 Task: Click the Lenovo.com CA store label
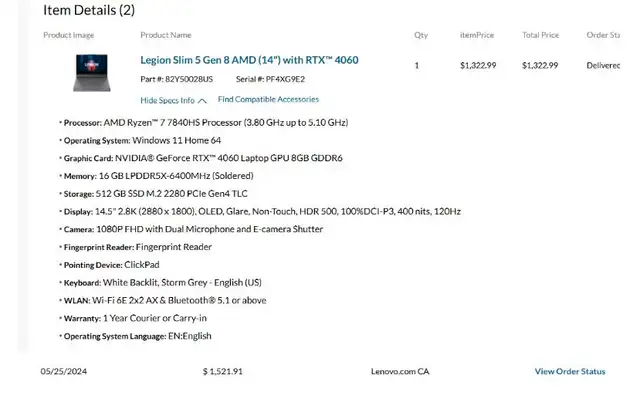pos(400,371)
